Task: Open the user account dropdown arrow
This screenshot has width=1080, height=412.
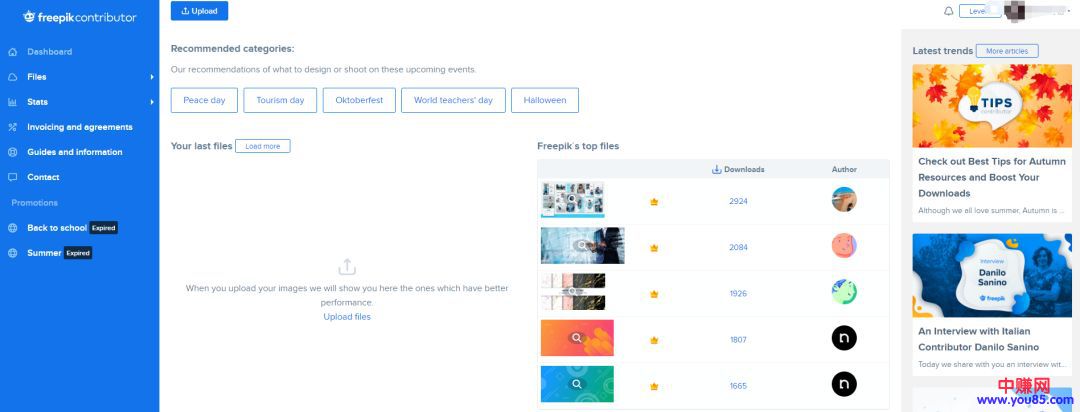Action: [1069, 11]
